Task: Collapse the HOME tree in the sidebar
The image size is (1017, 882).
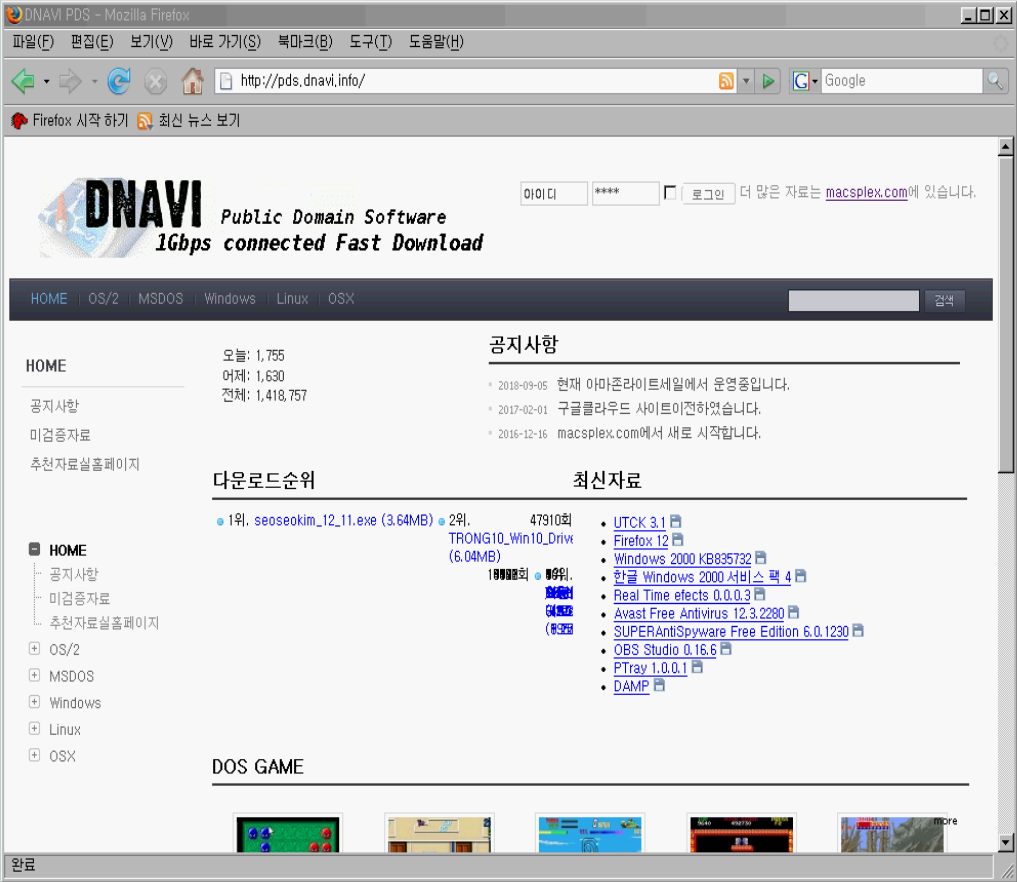Action: (33, 549)
